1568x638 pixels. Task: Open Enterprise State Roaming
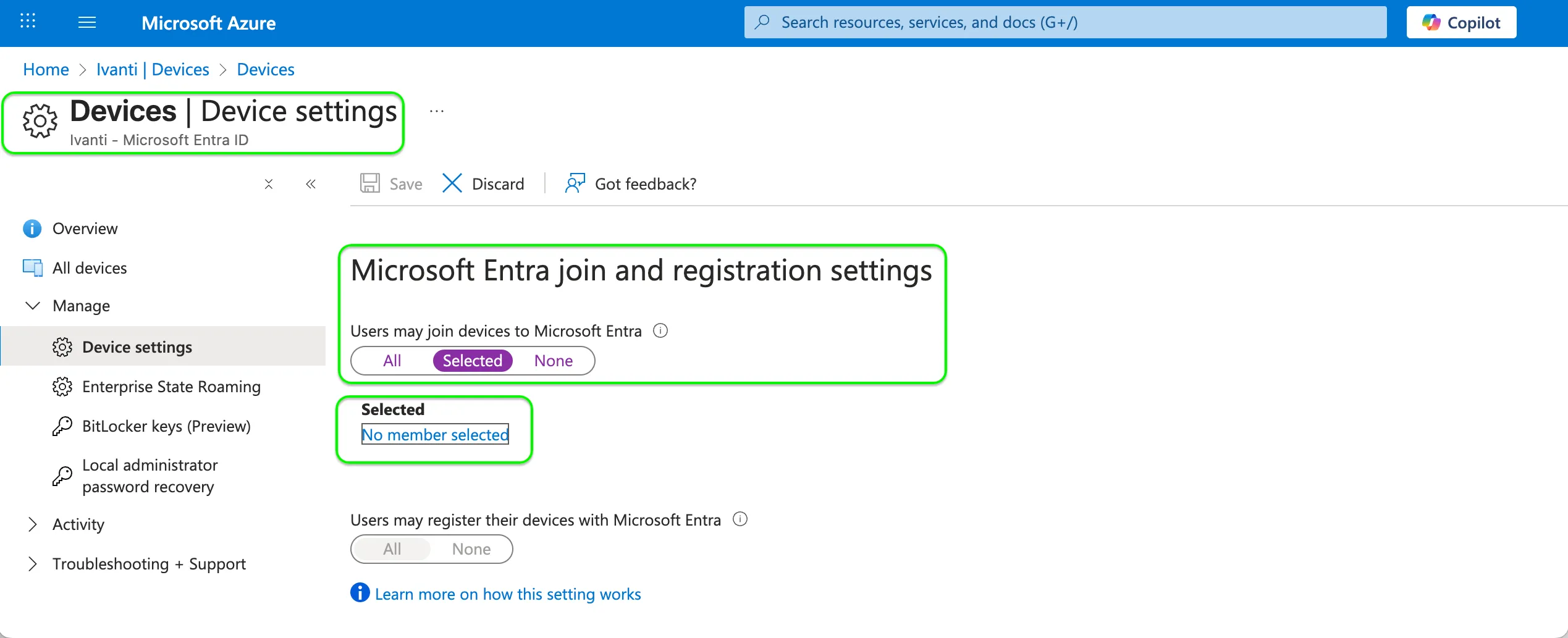coord(171,387)
